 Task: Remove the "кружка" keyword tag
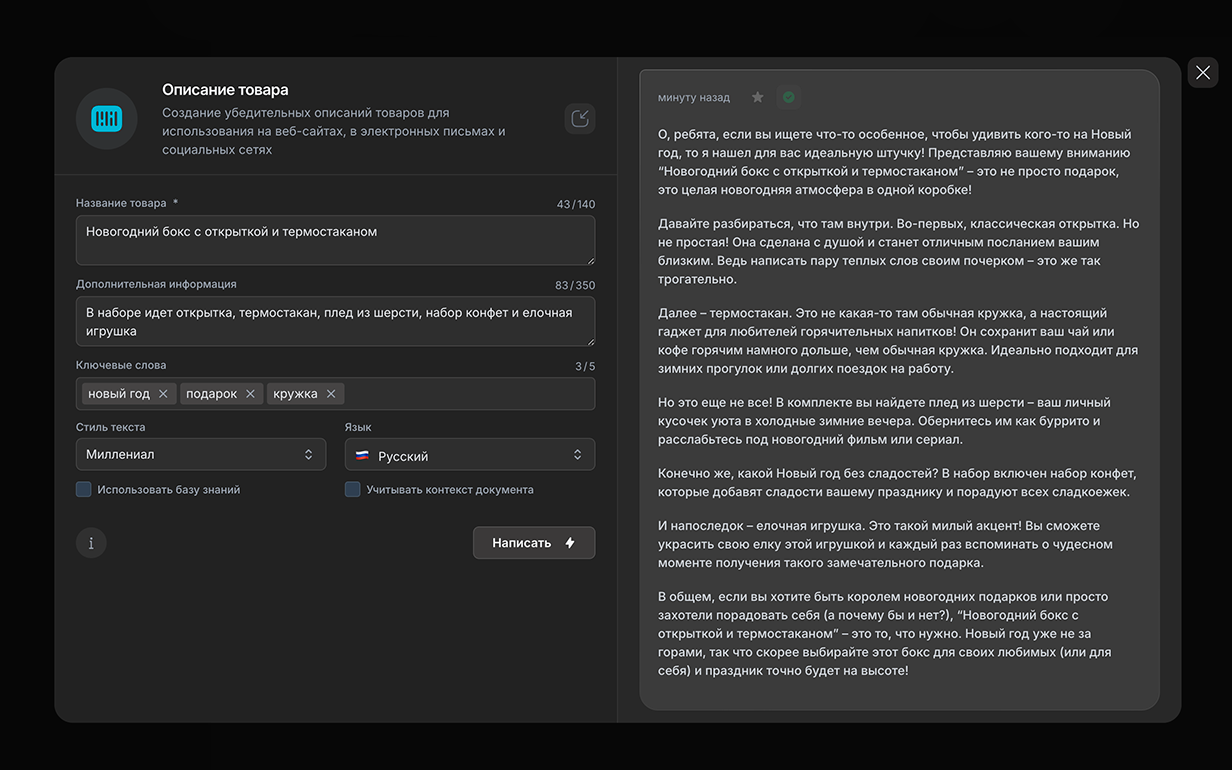pos(331,394)
